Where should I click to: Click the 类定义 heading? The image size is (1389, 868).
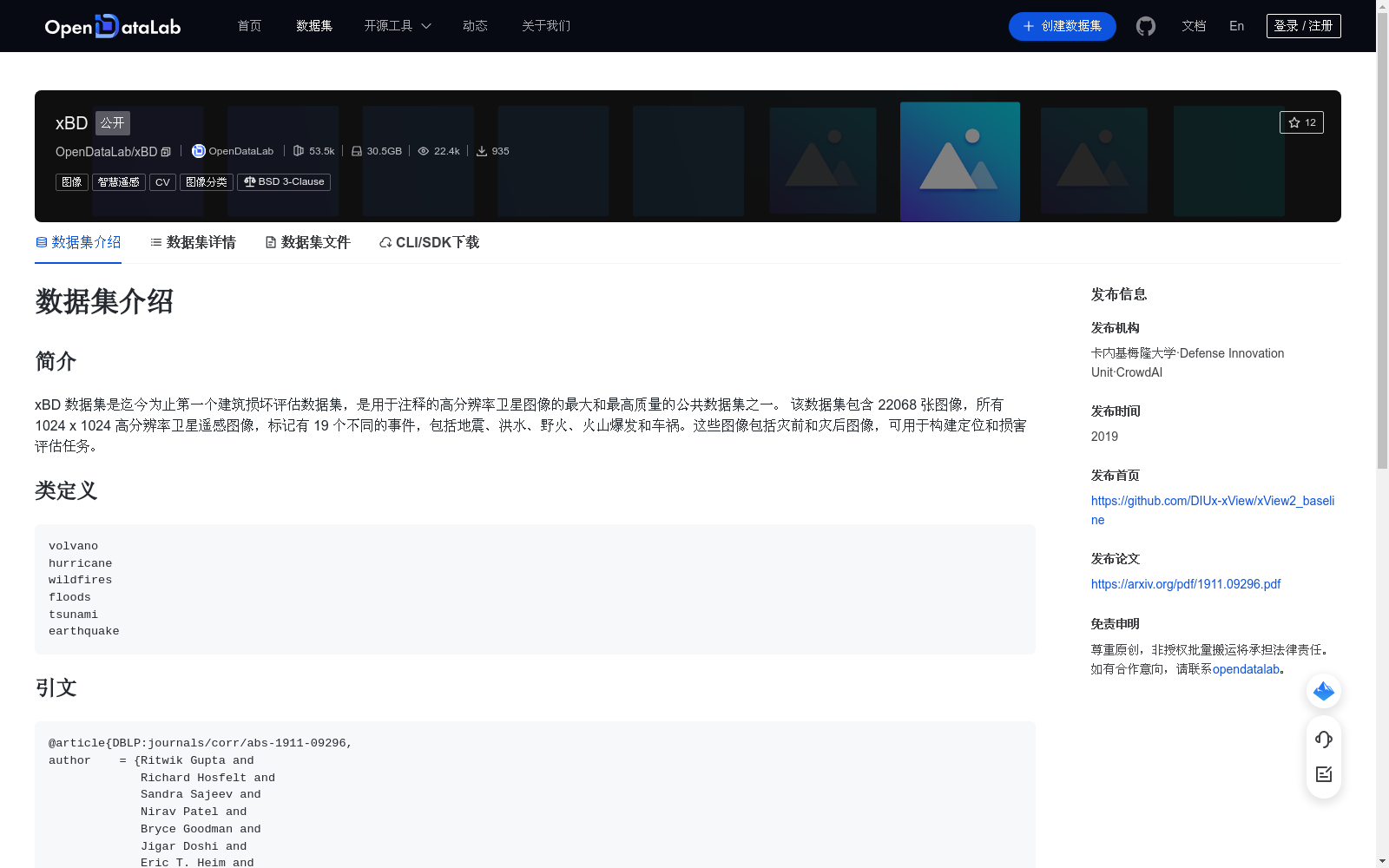(x=66, y=490)
